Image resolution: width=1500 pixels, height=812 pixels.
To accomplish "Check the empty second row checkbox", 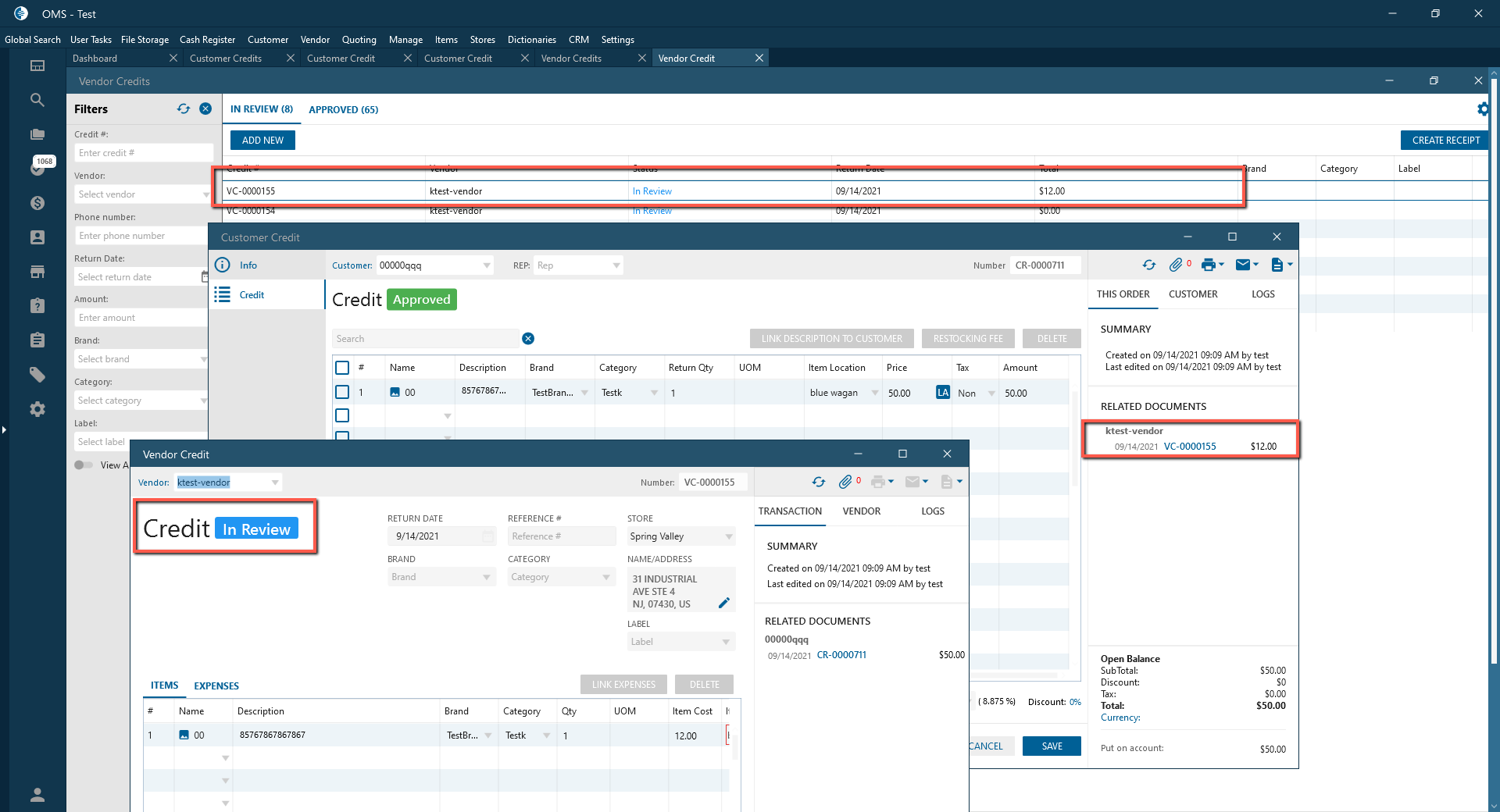I will pyautogui.click(x=342, y=415).
